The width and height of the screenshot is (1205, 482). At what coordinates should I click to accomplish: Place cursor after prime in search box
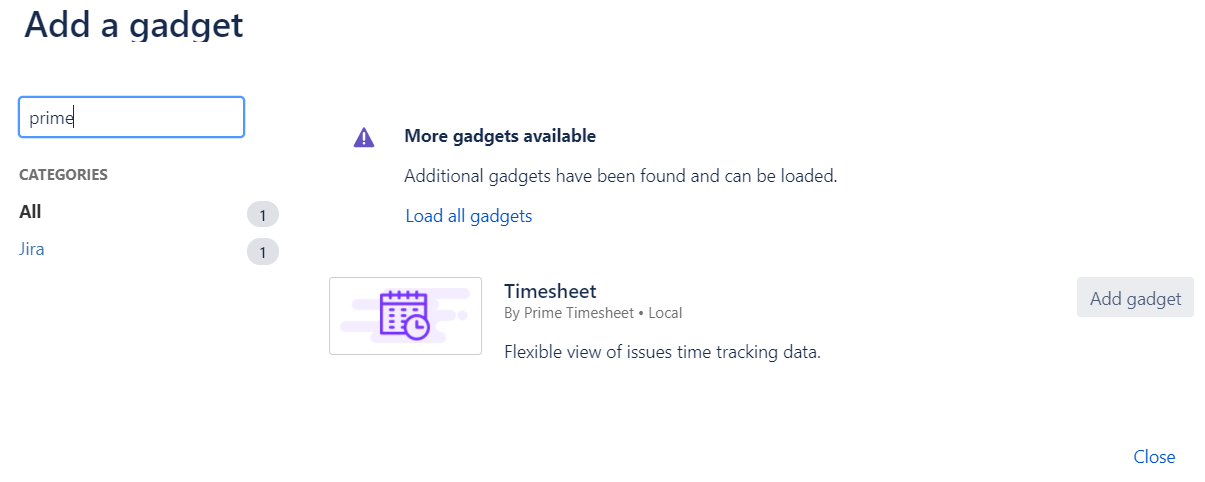point(76,117)
